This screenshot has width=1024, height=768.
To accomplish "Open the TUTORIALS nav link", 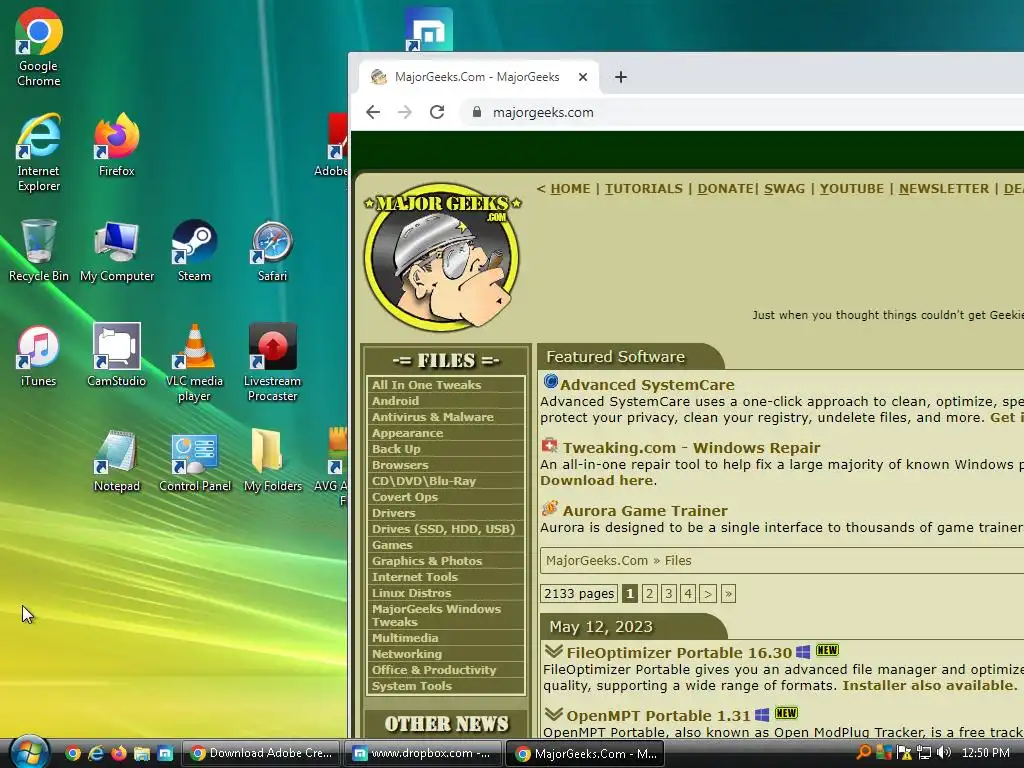I will [643, 189].
